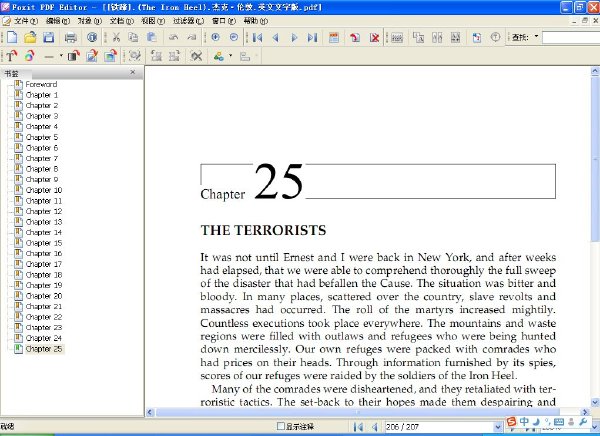Click the vertical scrollbar up arrow
Viewport: 600px width, 436px height.
[x=595, y=71]
